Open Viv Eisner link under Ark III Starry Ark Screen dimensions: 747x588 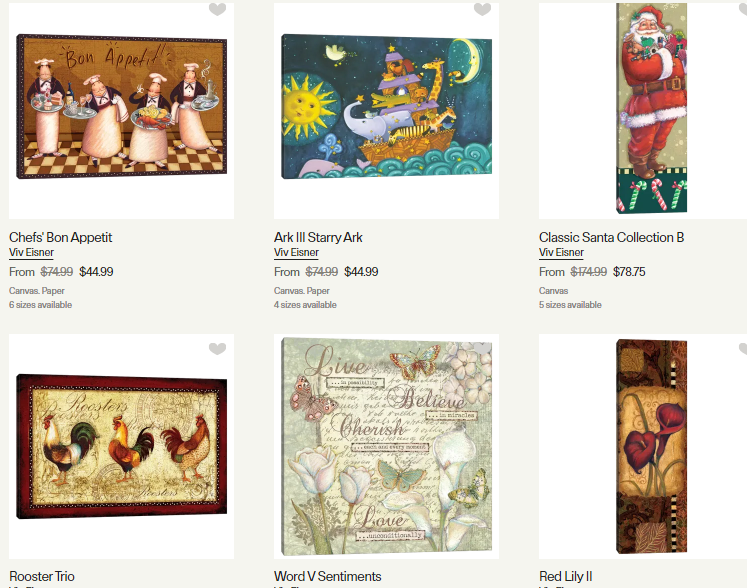[x=296, y=253]
